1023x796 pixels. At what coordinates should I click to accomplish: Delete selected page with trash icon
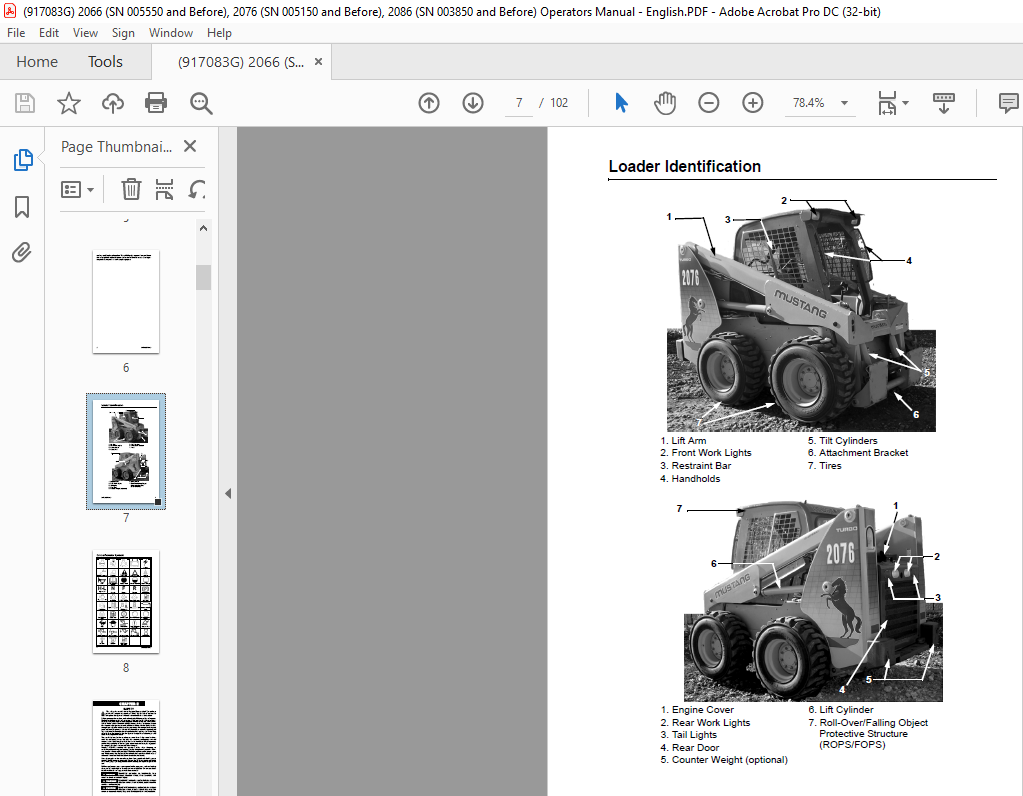point(131,189)
